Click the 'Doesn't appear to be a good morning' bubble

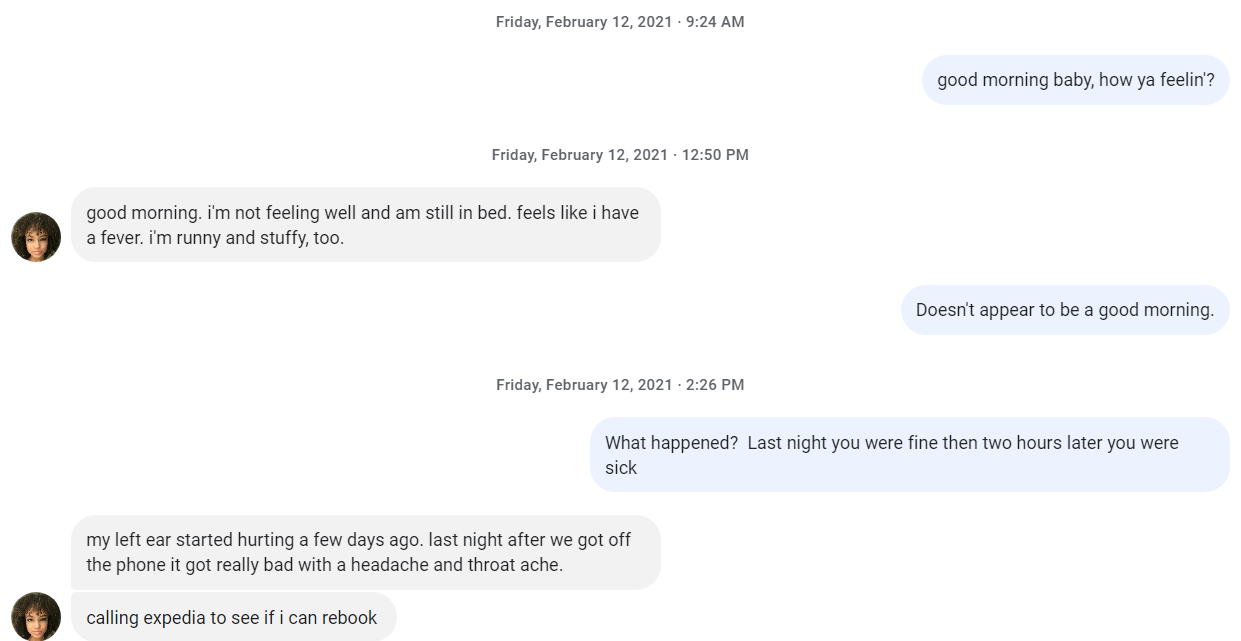coord(1065,310)
